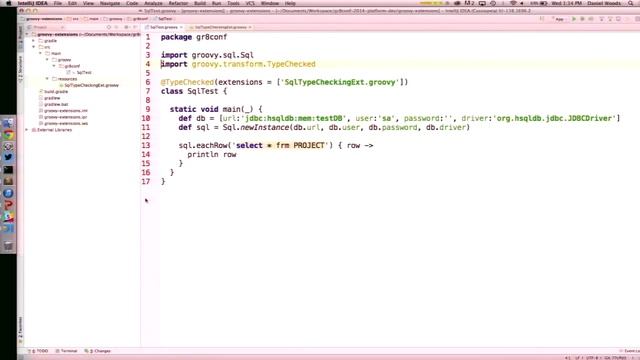Toggle the Favorites side tool window tab
Viewport: 640px width, 360px height.
(20, 329)
